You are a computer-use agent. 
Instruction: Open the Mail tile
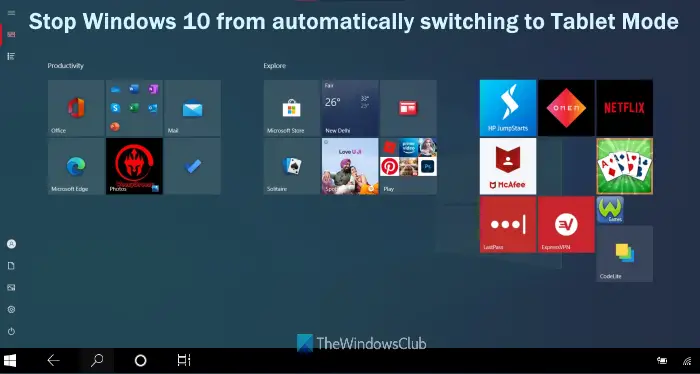192,108
